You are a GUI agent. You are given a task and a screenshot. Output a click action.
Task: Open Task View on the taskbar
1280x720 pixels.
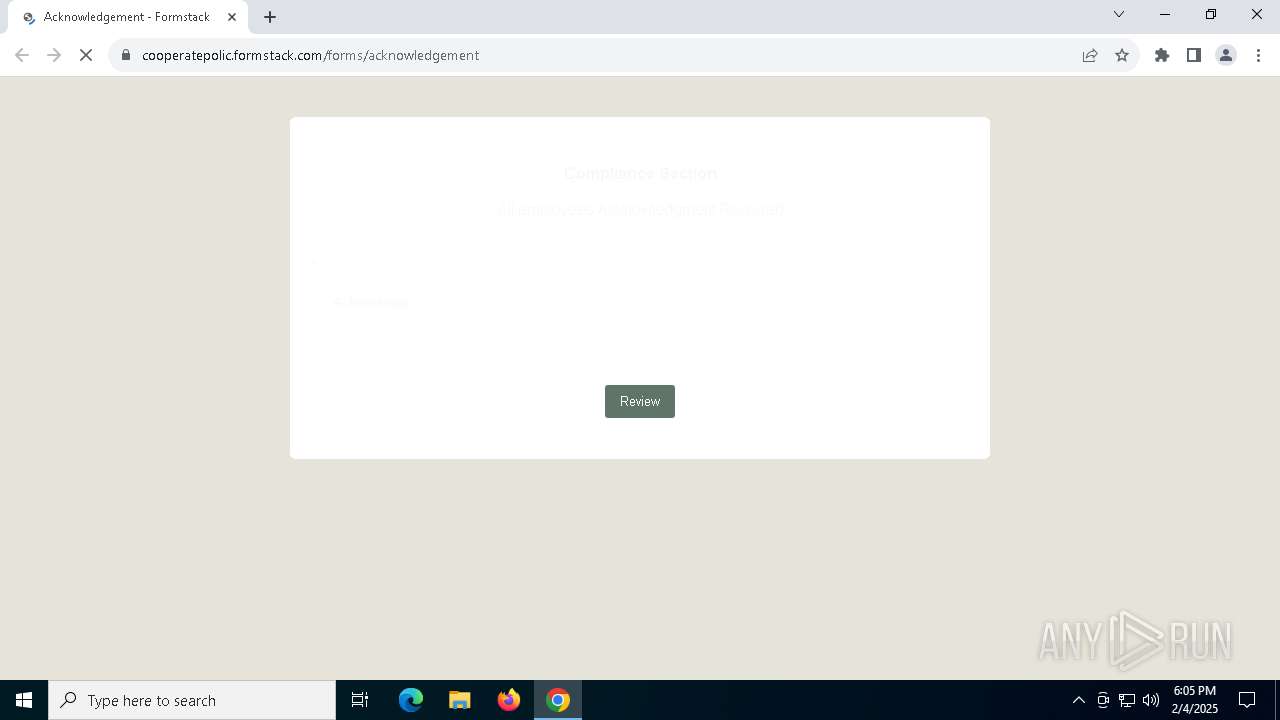pyautogui.click(x=360, y=700)
